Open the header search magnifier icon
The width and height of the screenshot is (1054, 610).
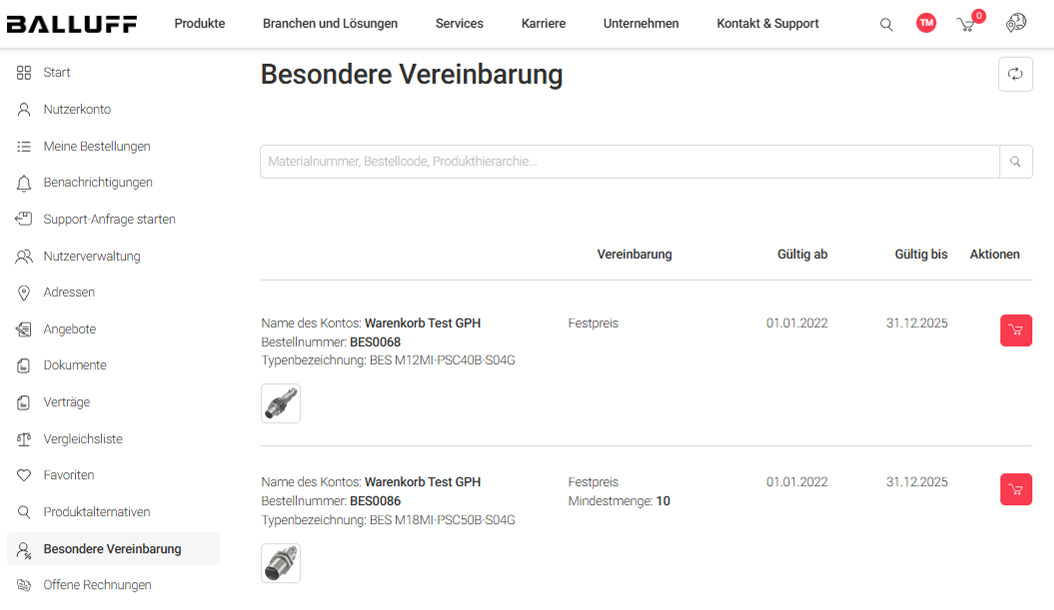pyautogui.click(x=886, y=25)
